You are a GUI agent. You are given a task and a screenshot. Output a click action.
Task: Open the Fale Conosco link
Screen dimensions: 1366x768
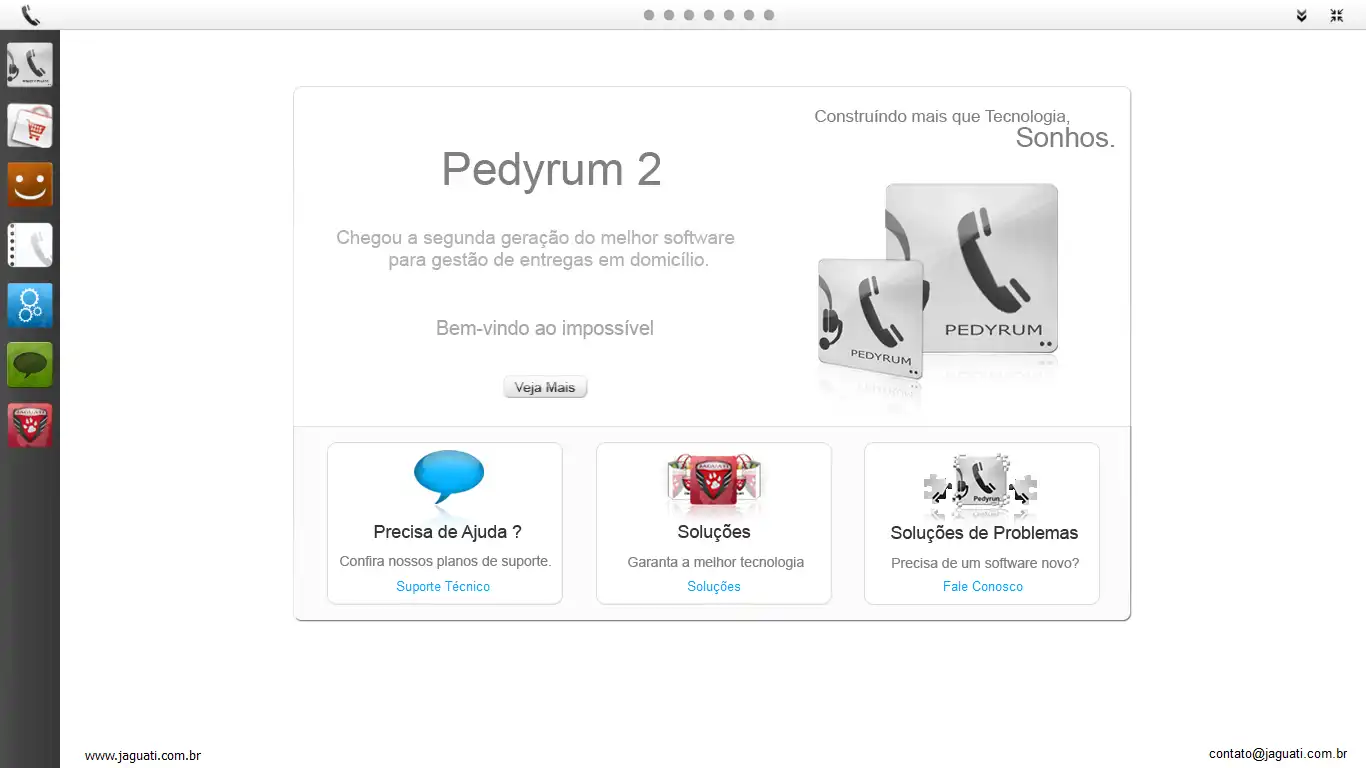click(983, 587)
